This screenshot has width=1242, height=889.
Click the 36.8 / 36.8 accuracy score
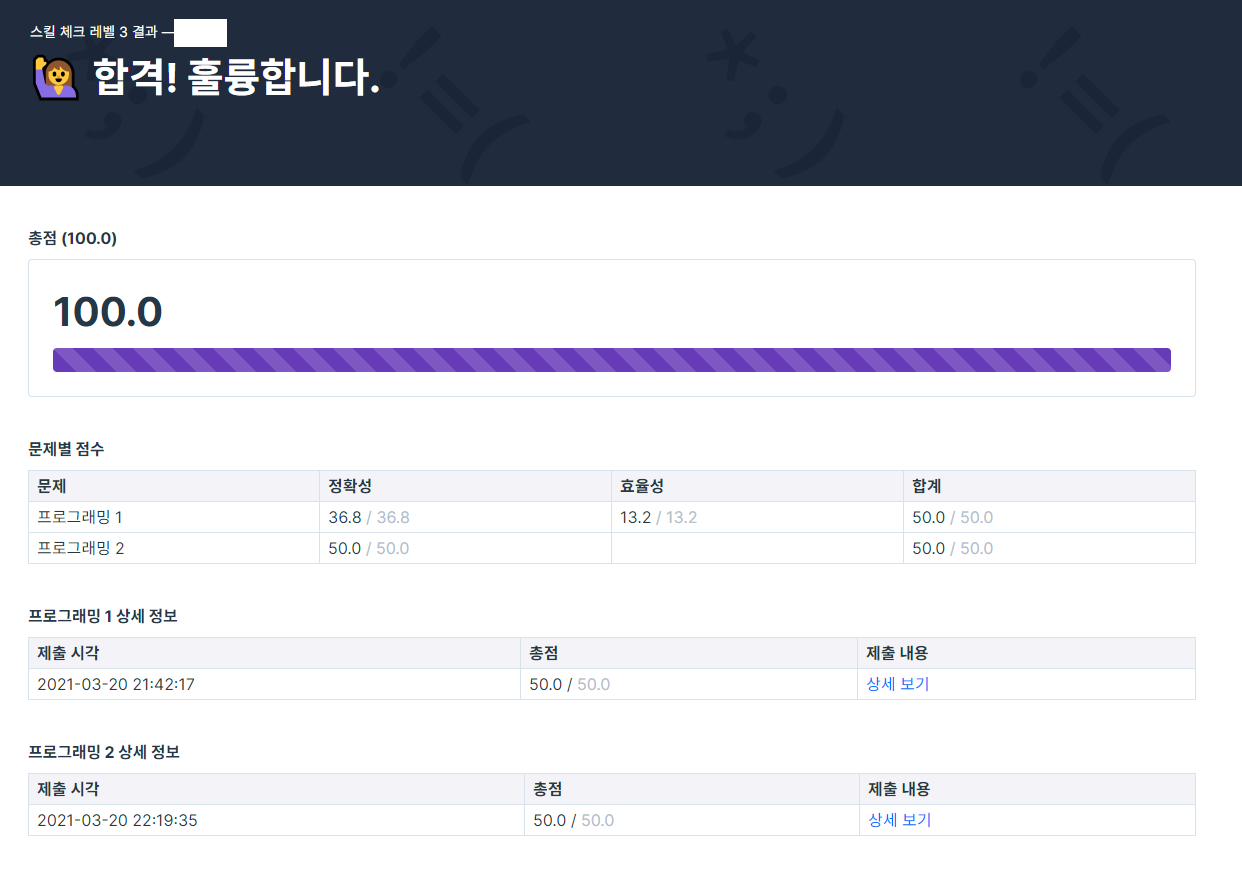click(x=369, y=517)
